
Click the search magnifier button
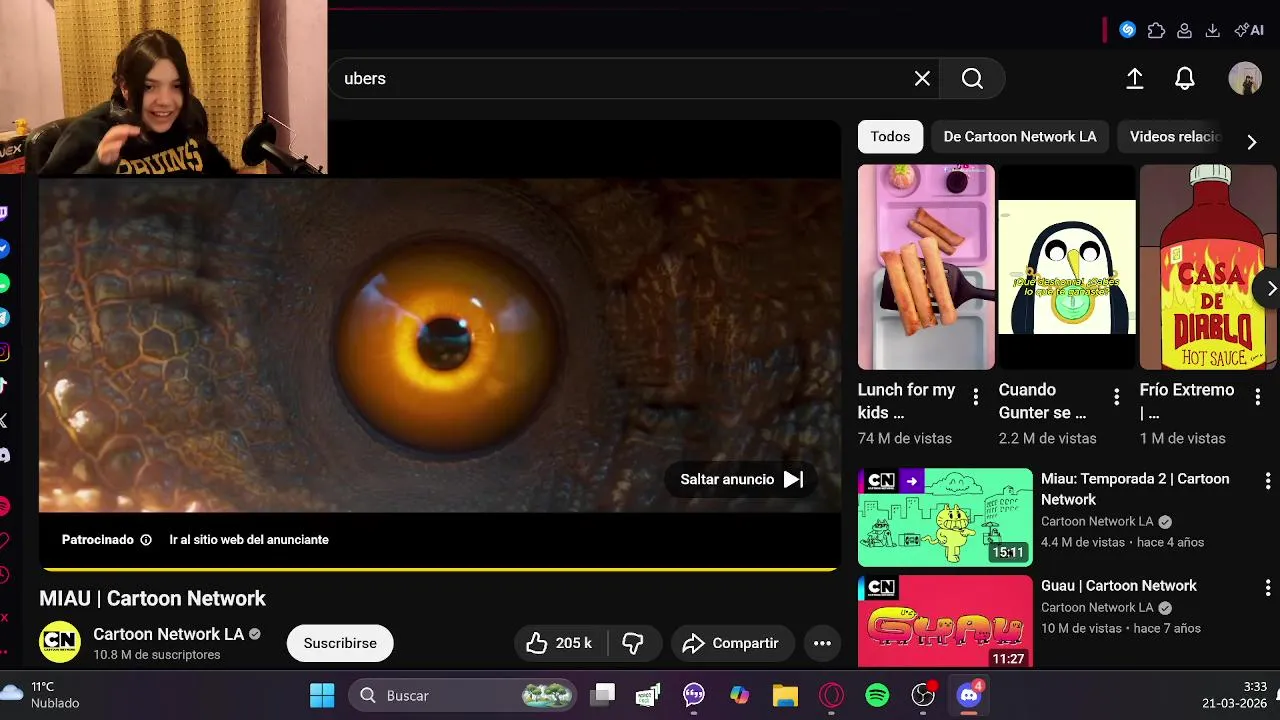[972, 78]
